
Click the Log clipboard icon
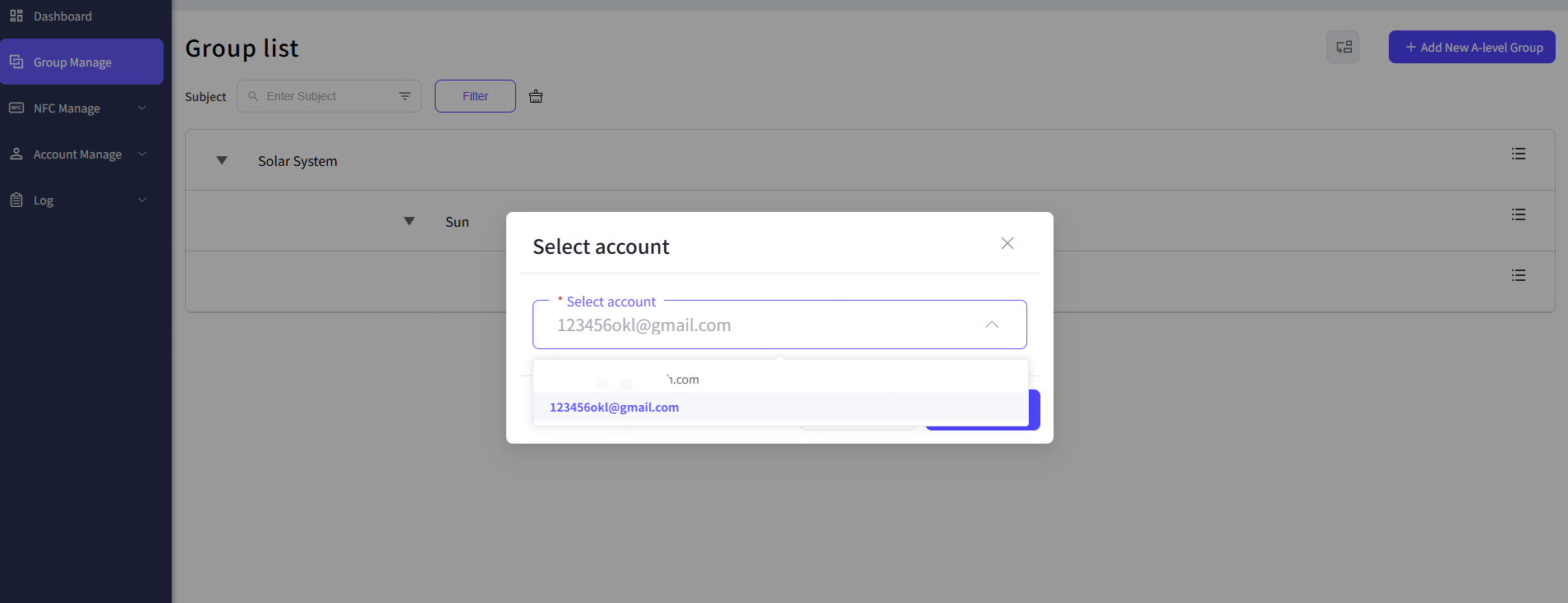pyautogui.click(x=16, y=200)
